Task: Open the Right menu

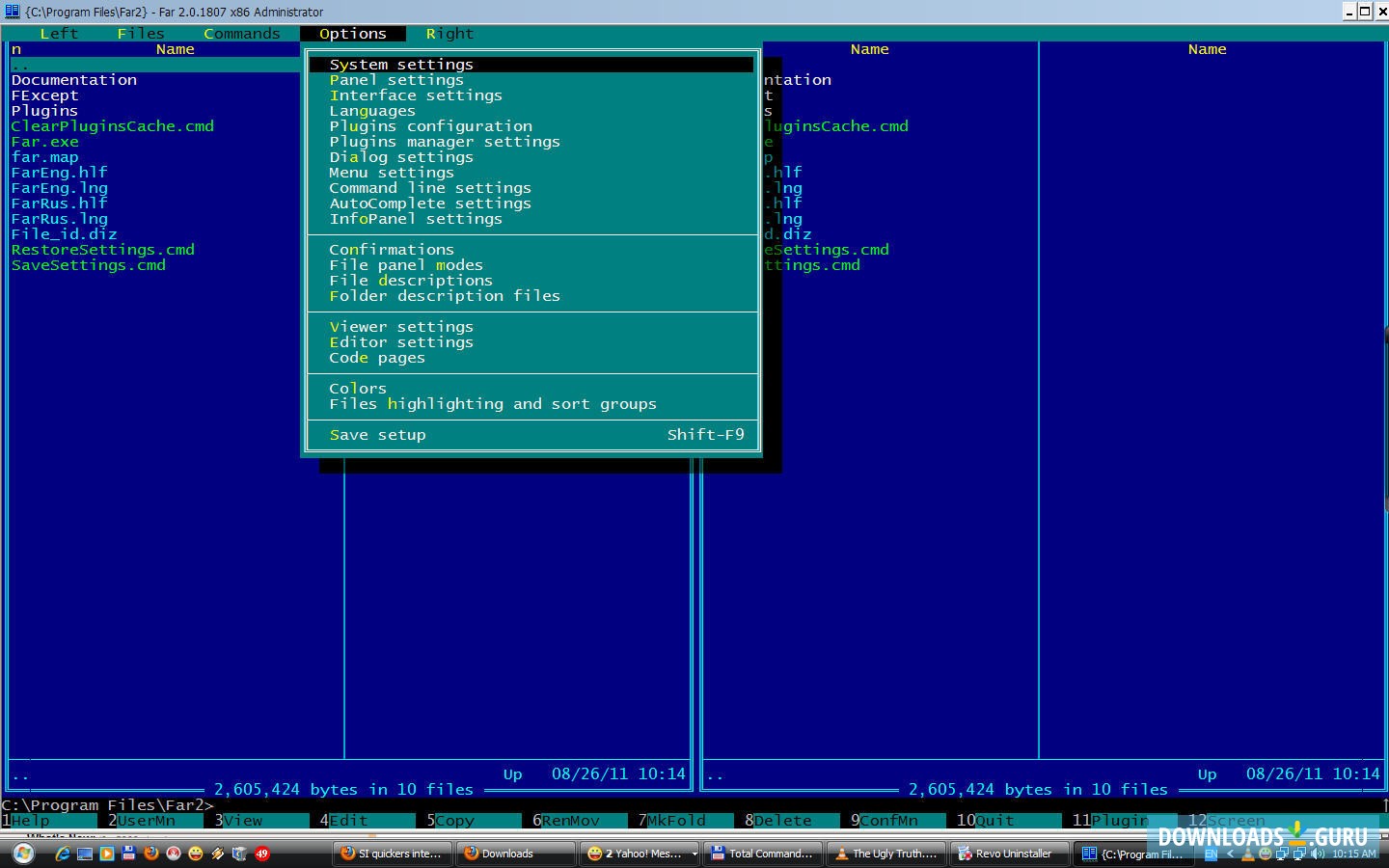Action: 449,34
